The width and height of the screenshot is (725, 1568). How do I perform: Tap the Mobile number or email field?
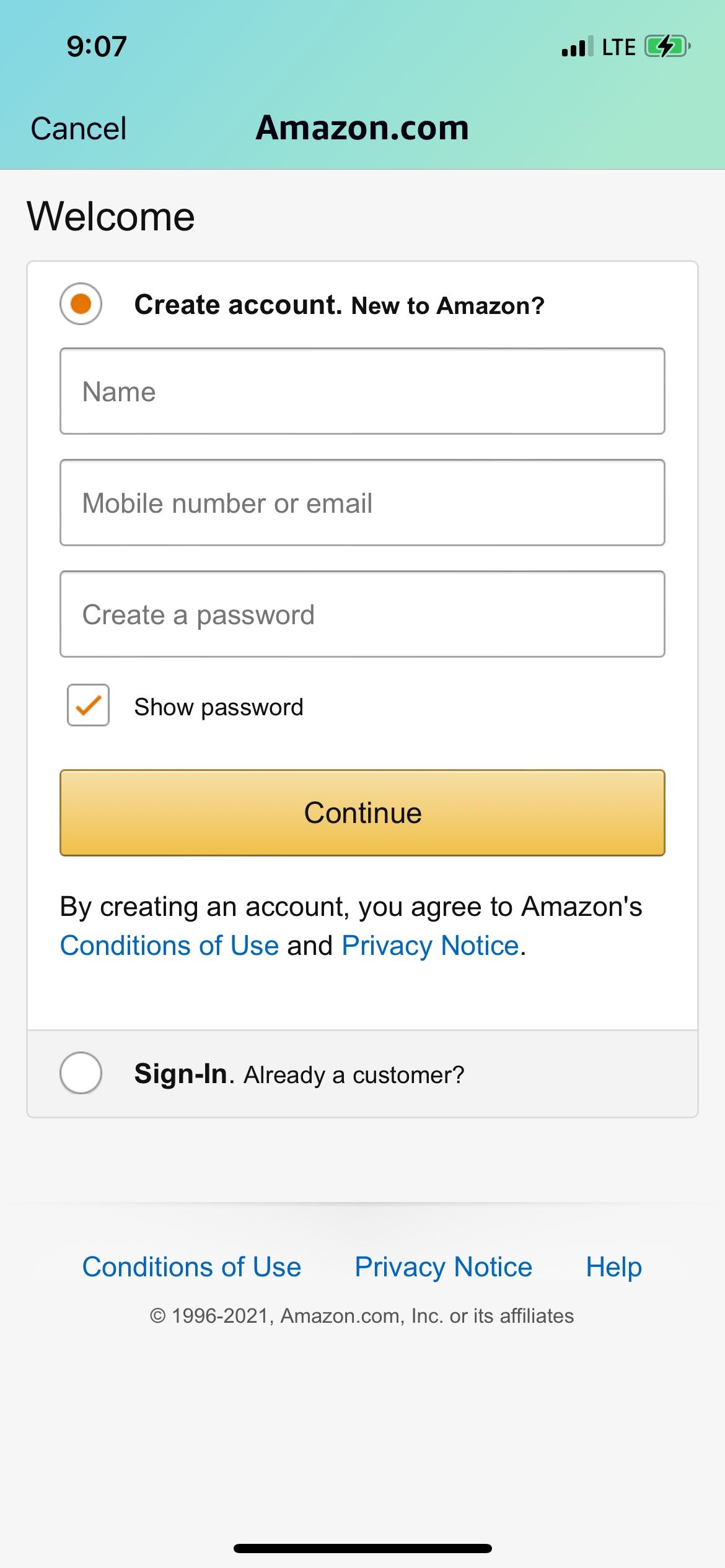pyautogui.click(x=362, y=503)
